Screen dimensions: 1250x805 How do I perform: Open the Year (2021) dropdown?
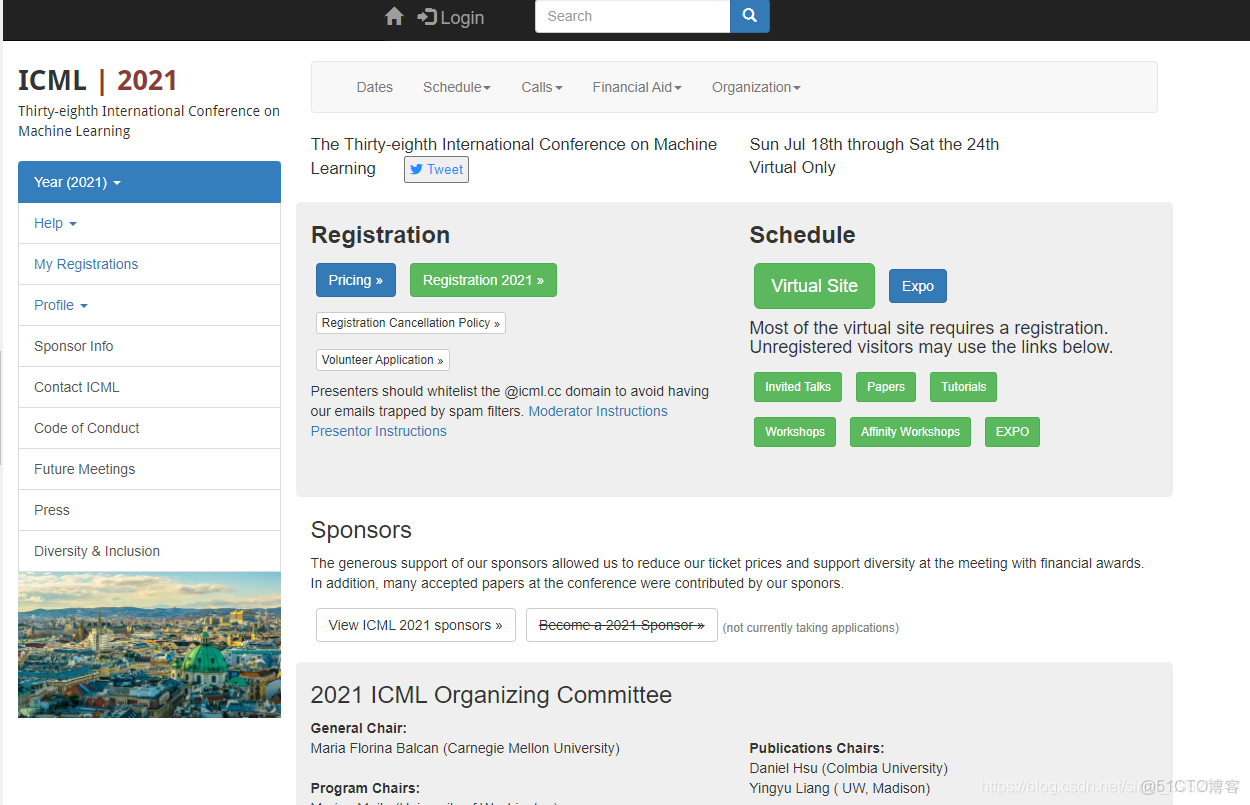[x=149, y=182]
